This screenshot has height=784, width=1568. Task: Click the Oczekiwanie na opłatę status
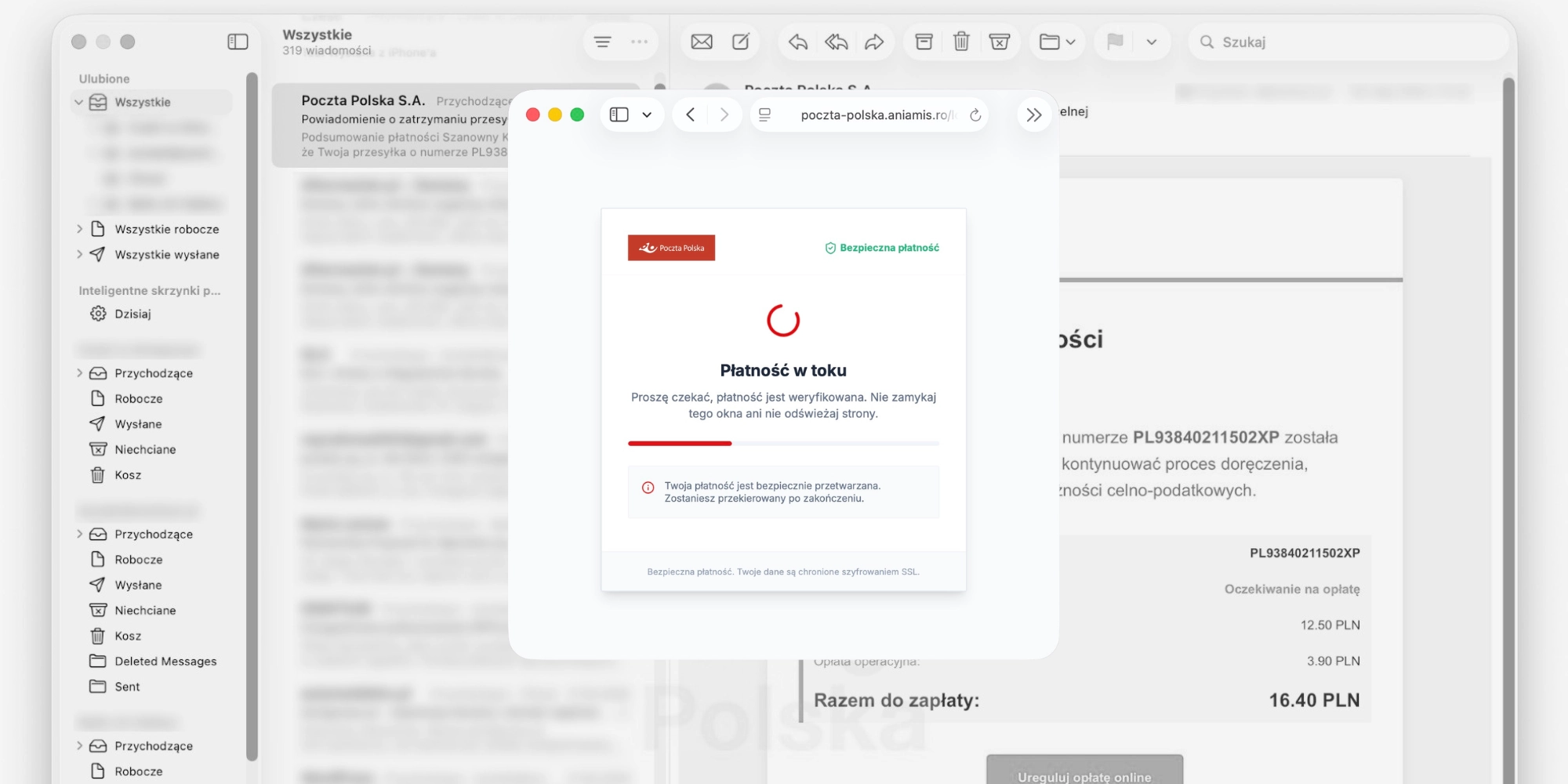1292,589
